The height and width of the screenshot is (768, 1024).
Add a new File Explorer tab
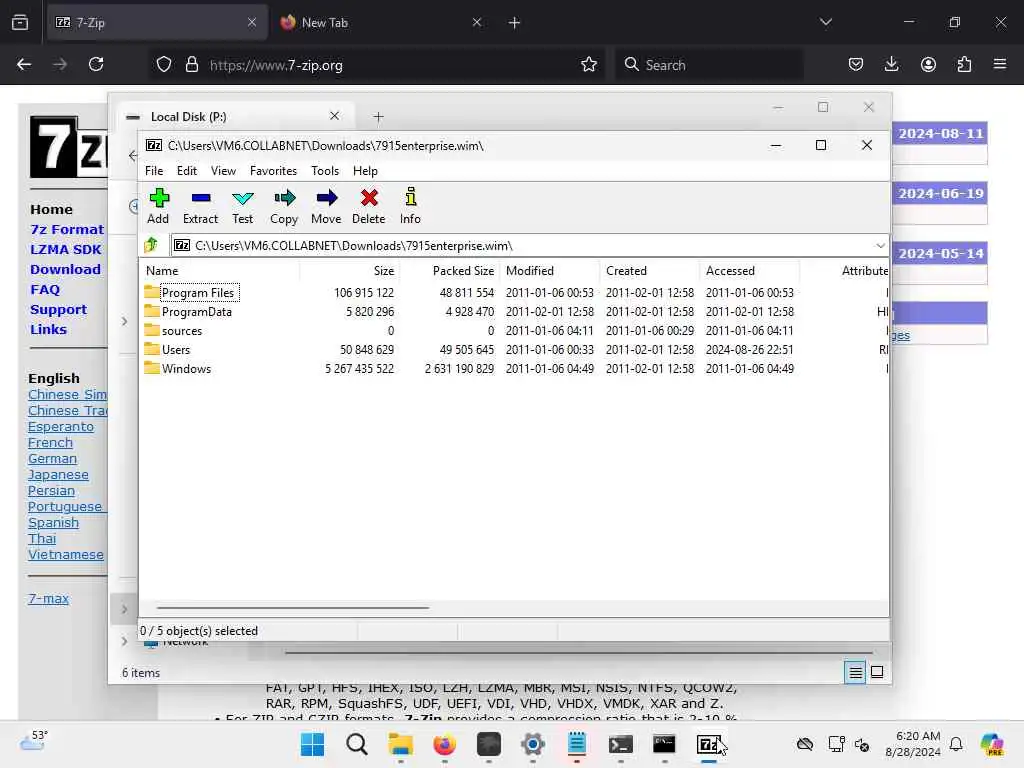click(378, 117)
